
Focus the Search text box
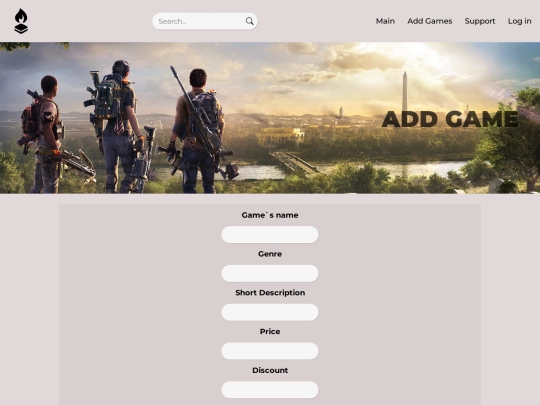[x=201, y=21]
